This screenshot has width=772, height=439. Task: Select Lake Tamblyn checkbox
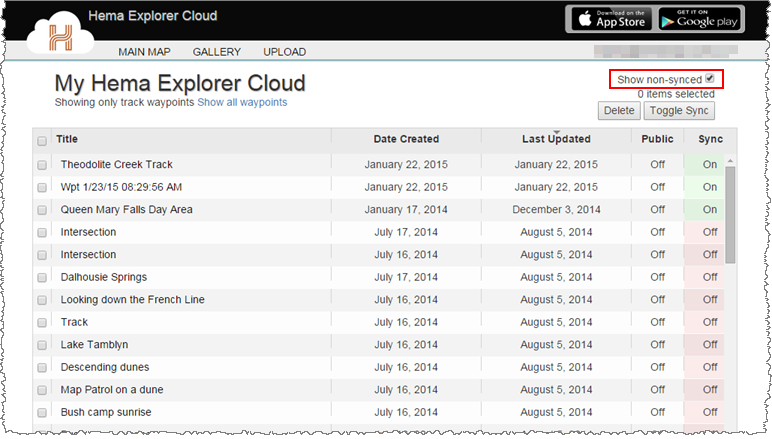tap(42, 345)
